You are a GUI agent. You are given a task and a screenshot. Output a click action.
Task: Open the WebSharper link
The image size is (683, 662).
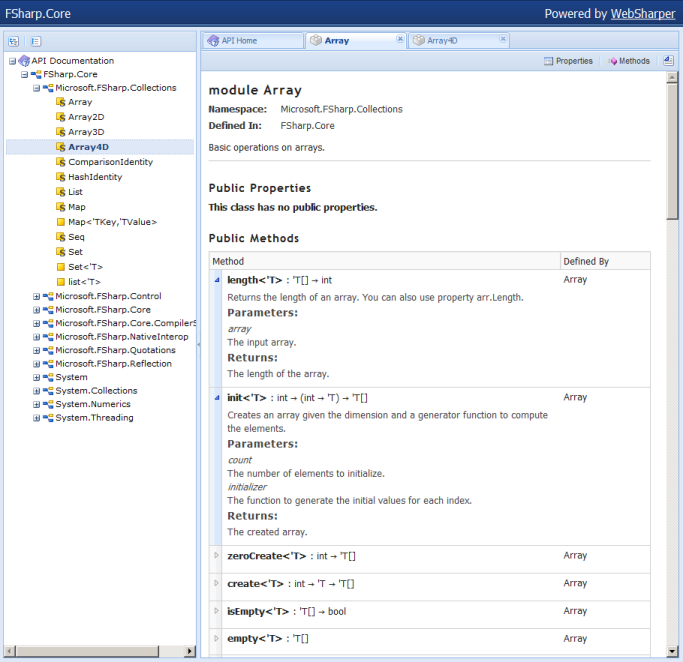642,14
